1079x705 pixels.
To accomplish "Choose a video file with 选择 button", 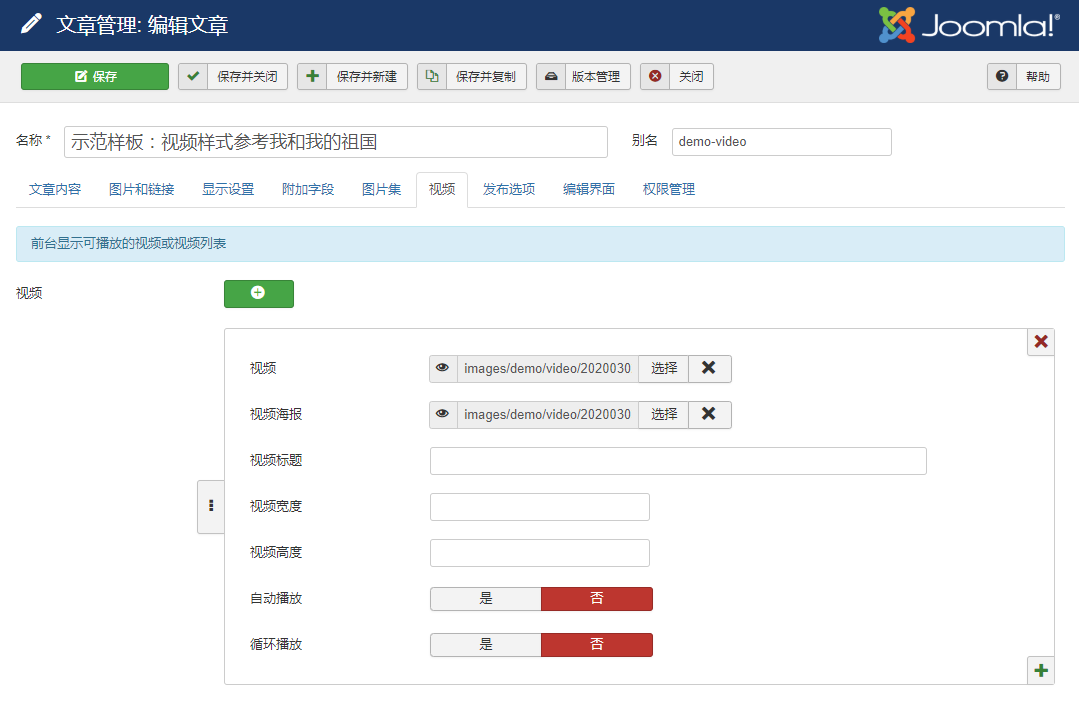I will (x=664, y=368).
